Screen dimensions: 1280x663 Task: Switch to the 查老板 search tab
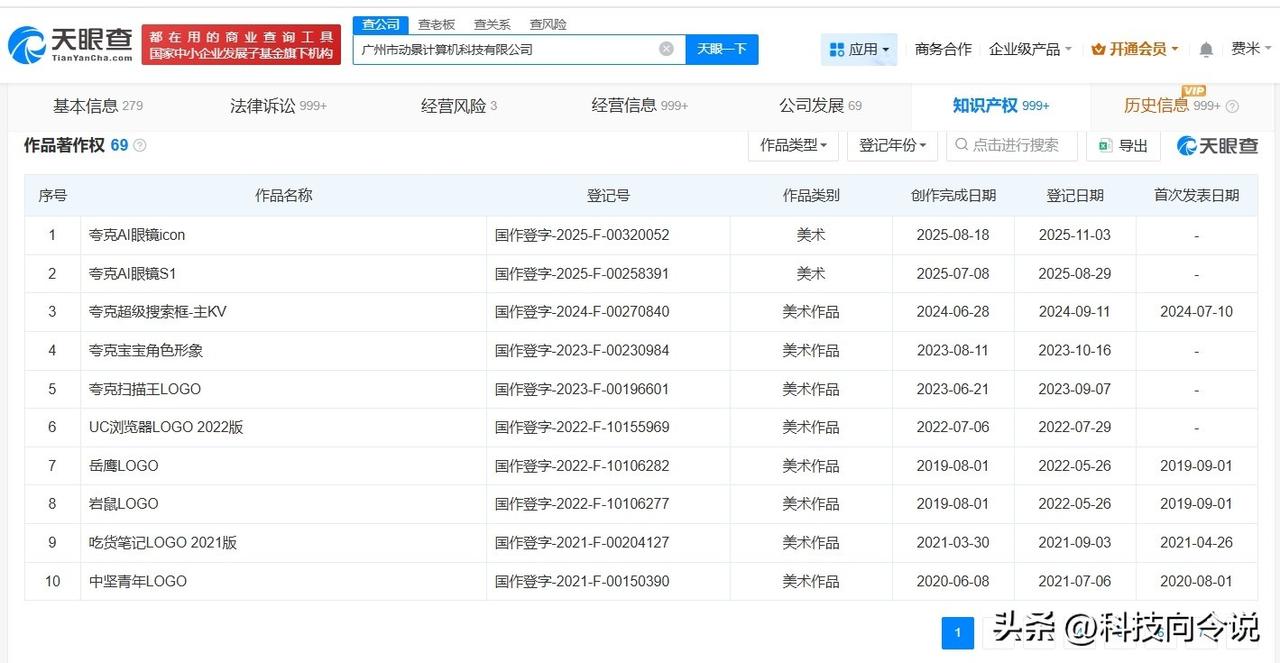click(436, 24)
